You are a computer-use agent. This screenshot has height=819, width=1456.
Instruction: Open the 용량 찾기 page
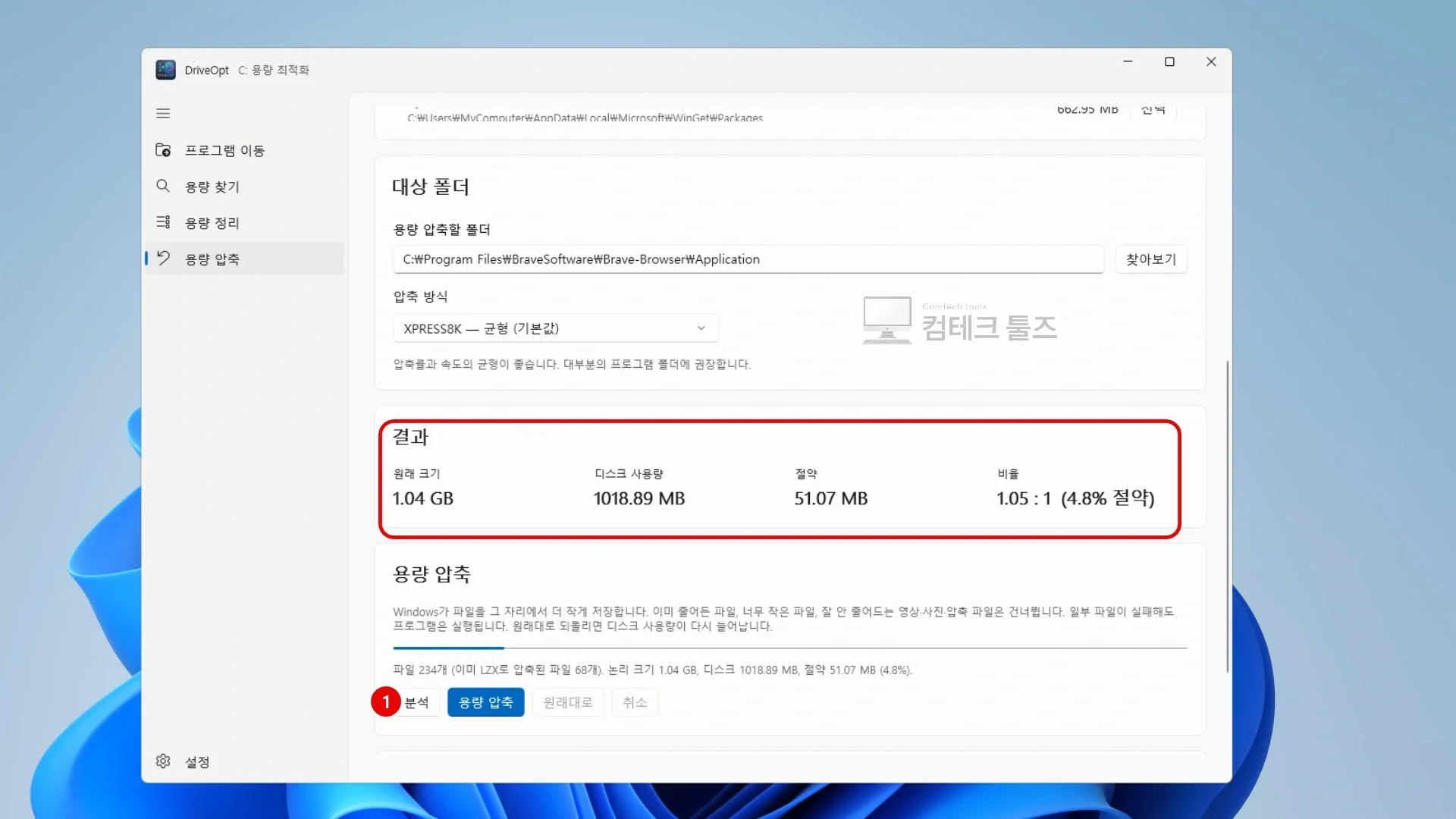(x=244, y=187)
